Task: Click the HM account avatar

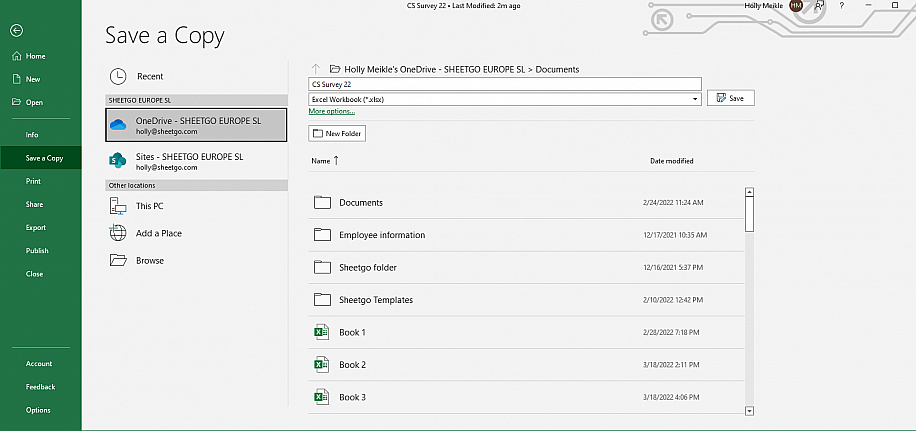Action: coord(796,5)
